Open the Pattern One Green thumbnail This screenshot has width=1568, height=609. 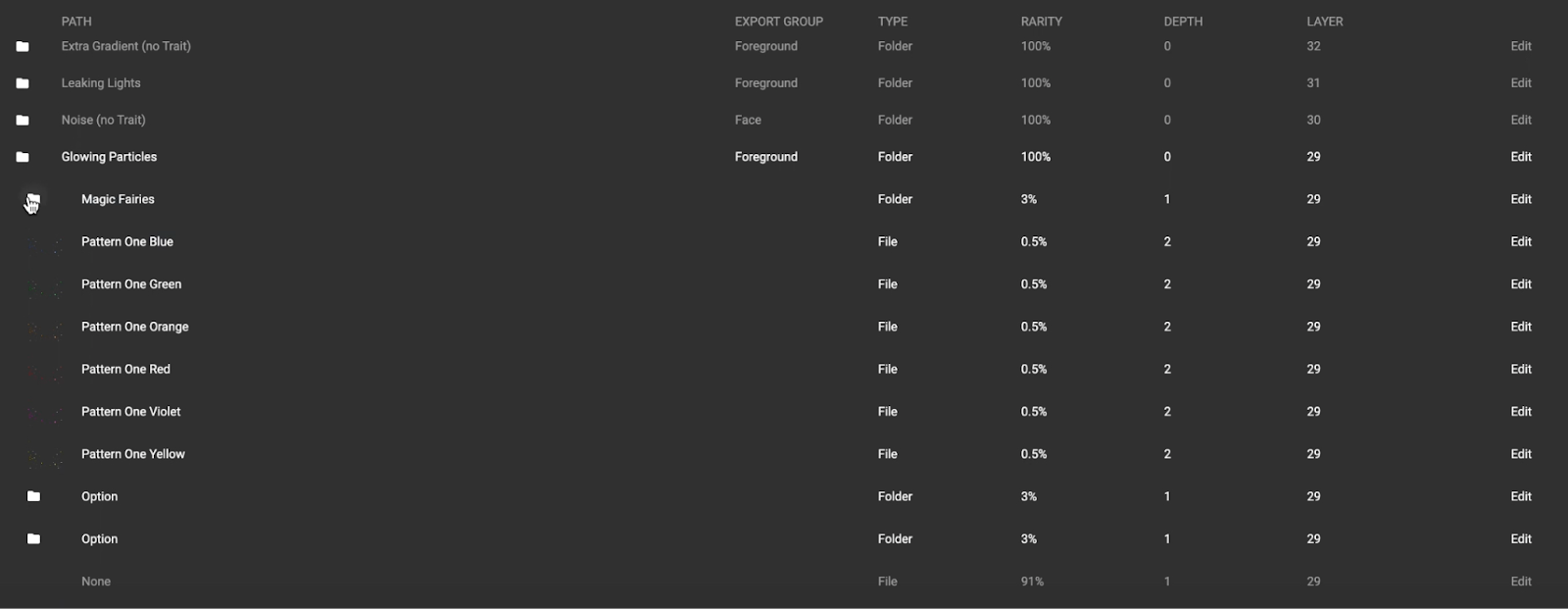pos(43,285)
